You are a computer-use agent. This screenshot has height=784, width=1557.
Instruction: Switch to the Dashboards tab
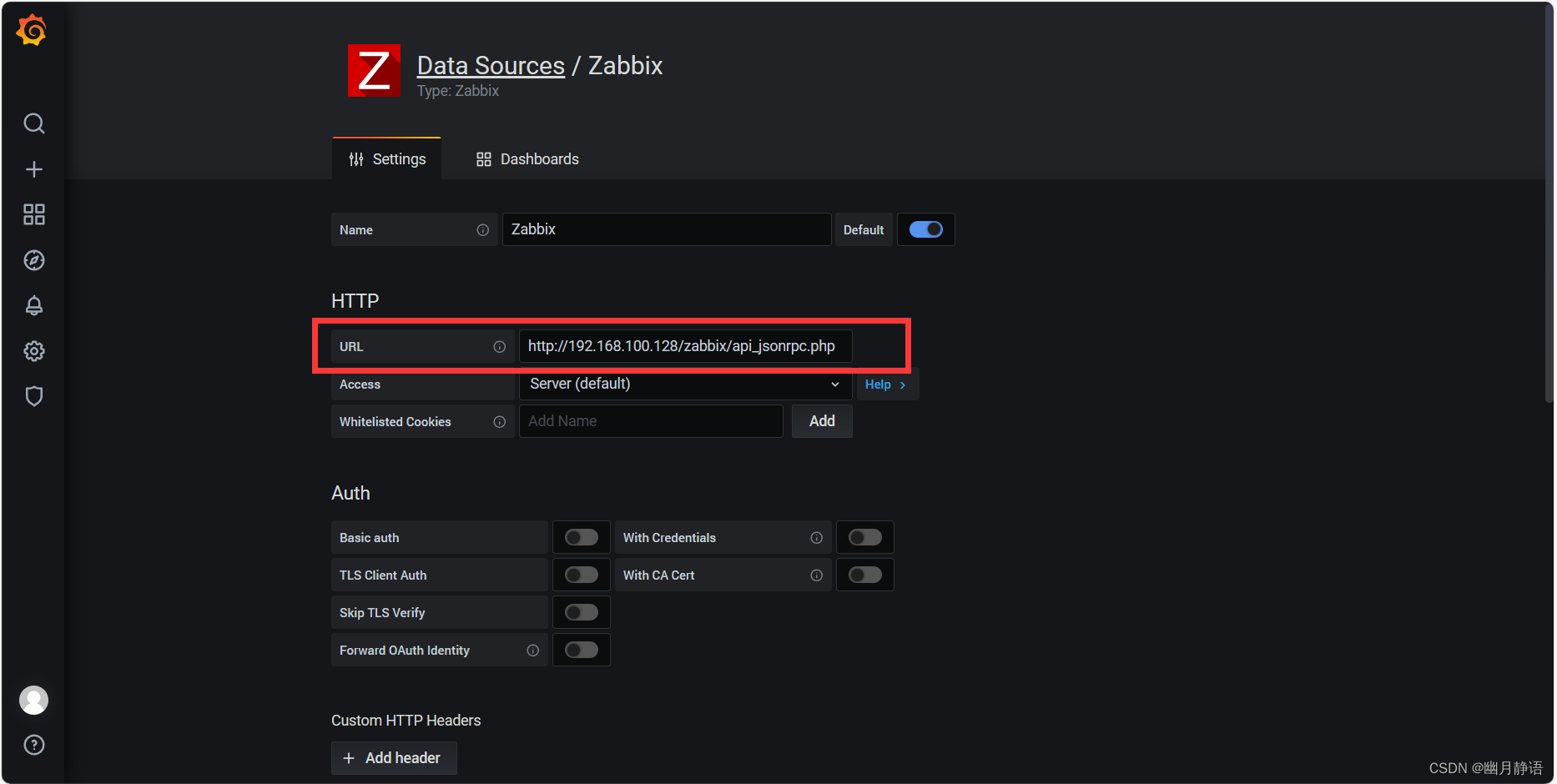click(527, 159)
